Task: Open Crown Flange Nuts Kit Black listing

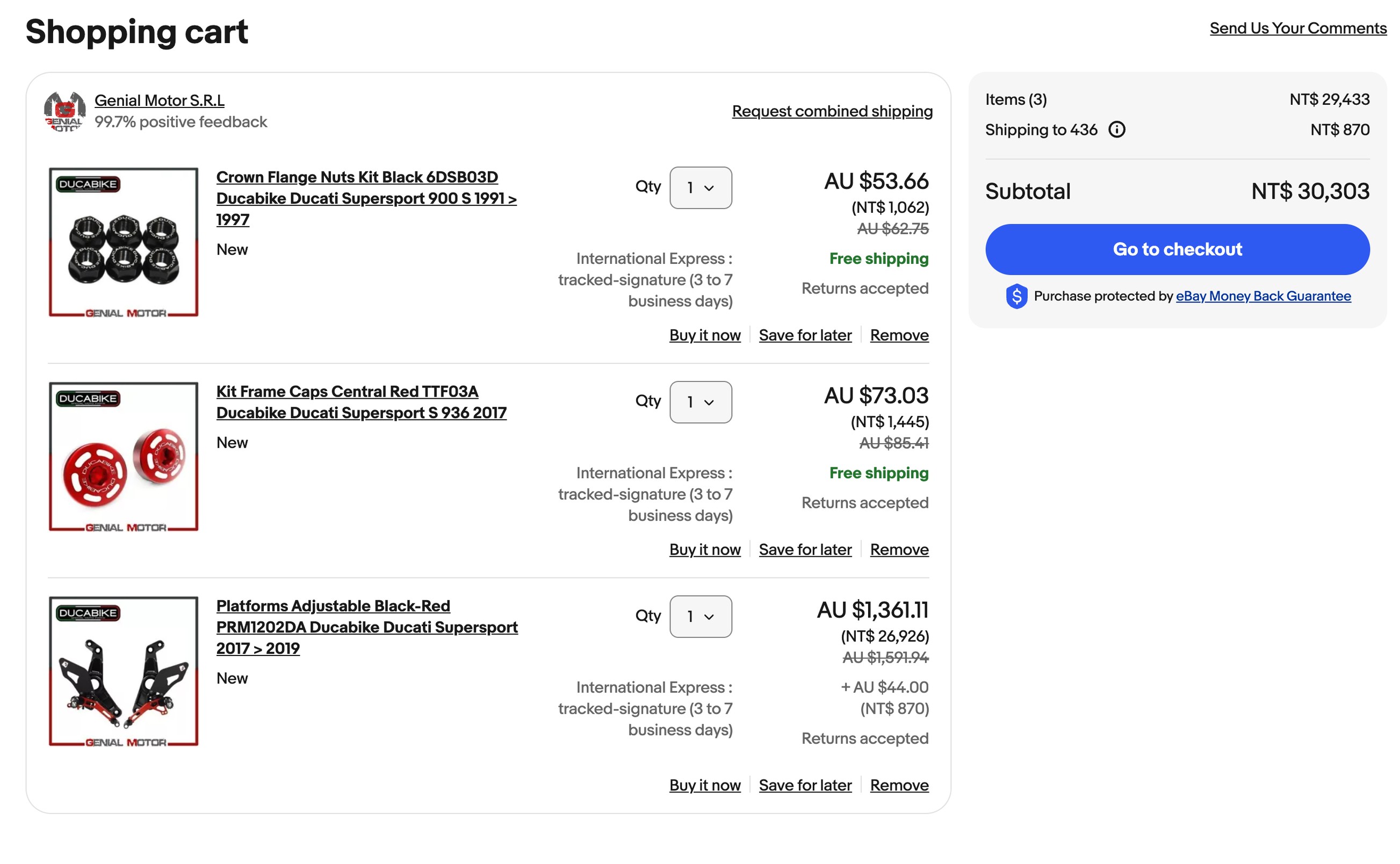Action: pyautogui.click(x=366, y=198)
